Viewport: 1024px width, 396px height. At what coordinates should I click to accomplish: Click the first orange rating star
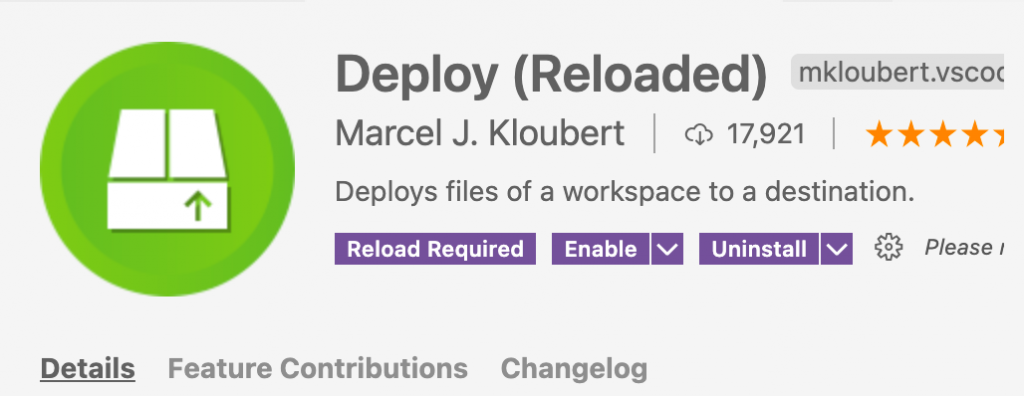879,135
